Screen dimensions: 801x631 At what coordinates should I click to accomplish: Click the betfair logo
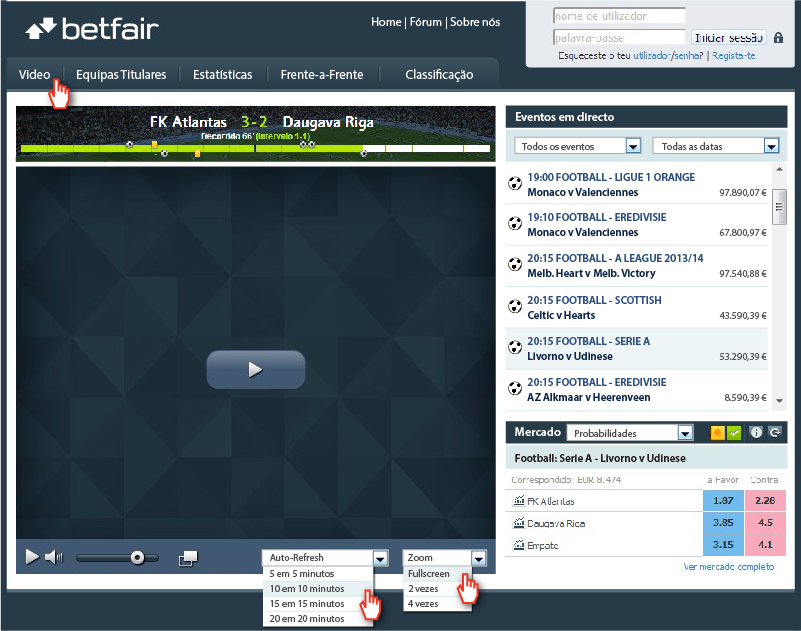coord(92,29)
